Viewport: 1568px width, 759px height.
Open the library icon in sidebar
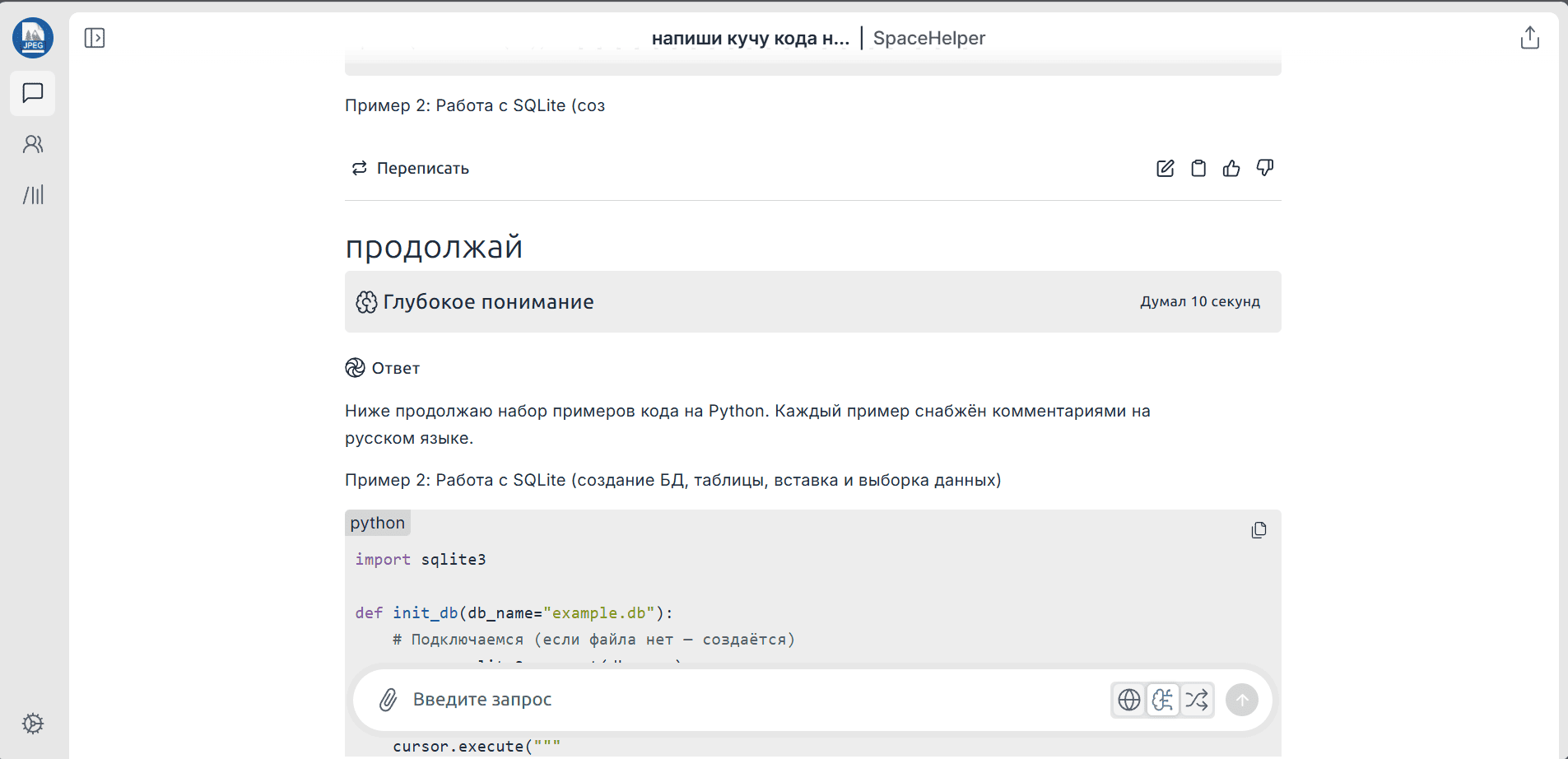point(33,195)
